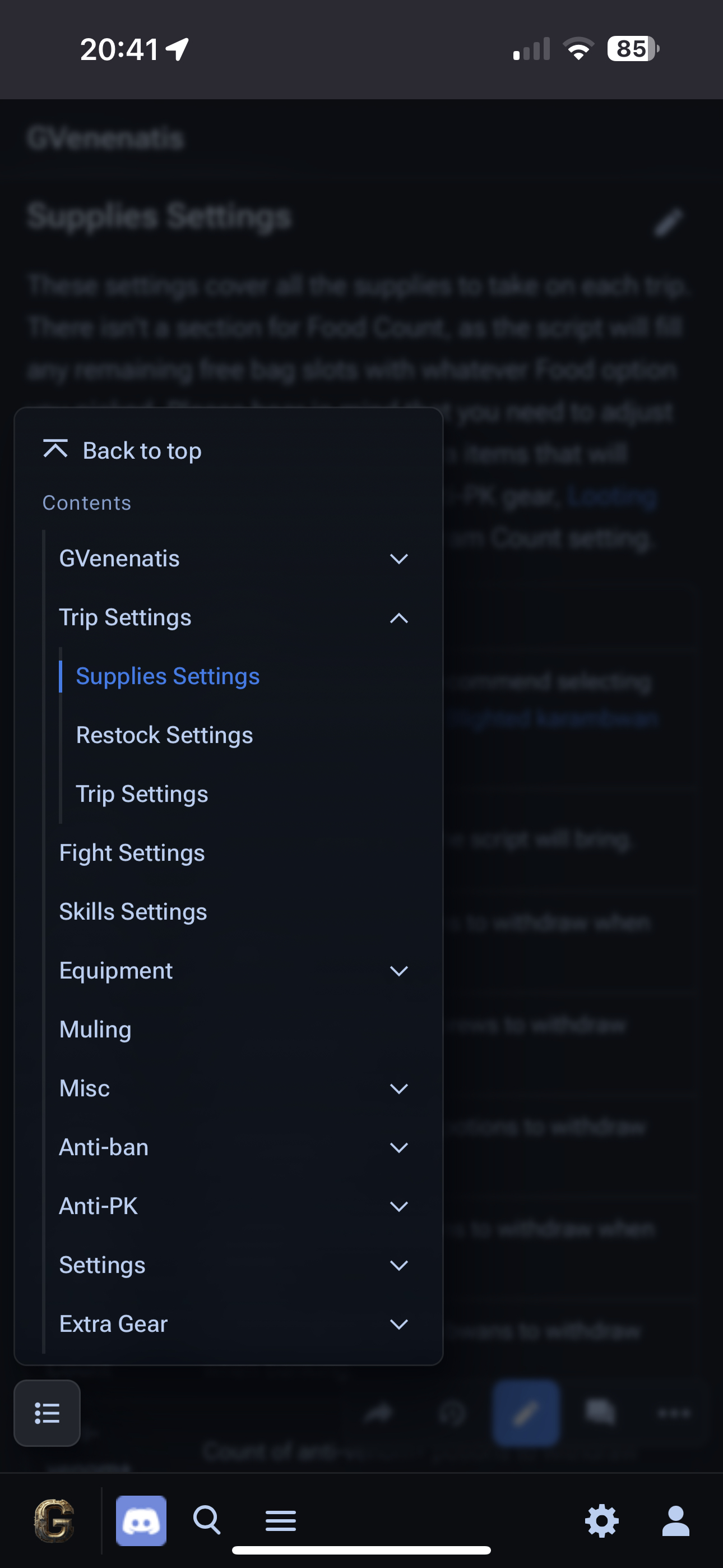Select the highlighted Supplies Settings entry

point(168,676)
